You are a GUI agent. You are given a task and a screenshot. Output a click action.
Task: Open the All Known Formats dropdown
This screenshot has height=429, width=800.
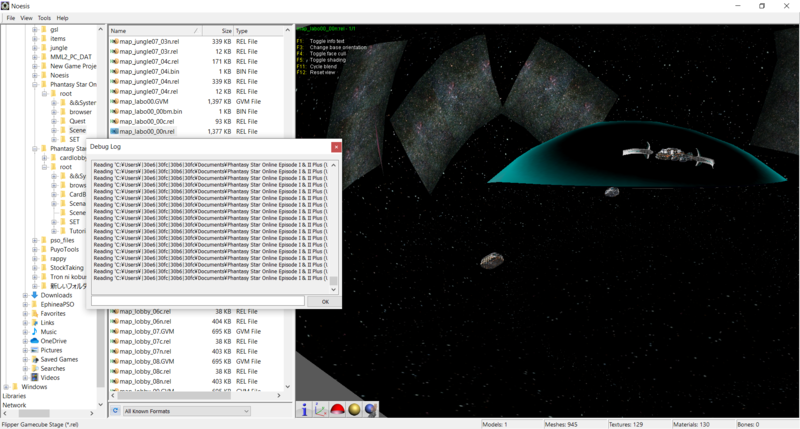tap(186, 411)
